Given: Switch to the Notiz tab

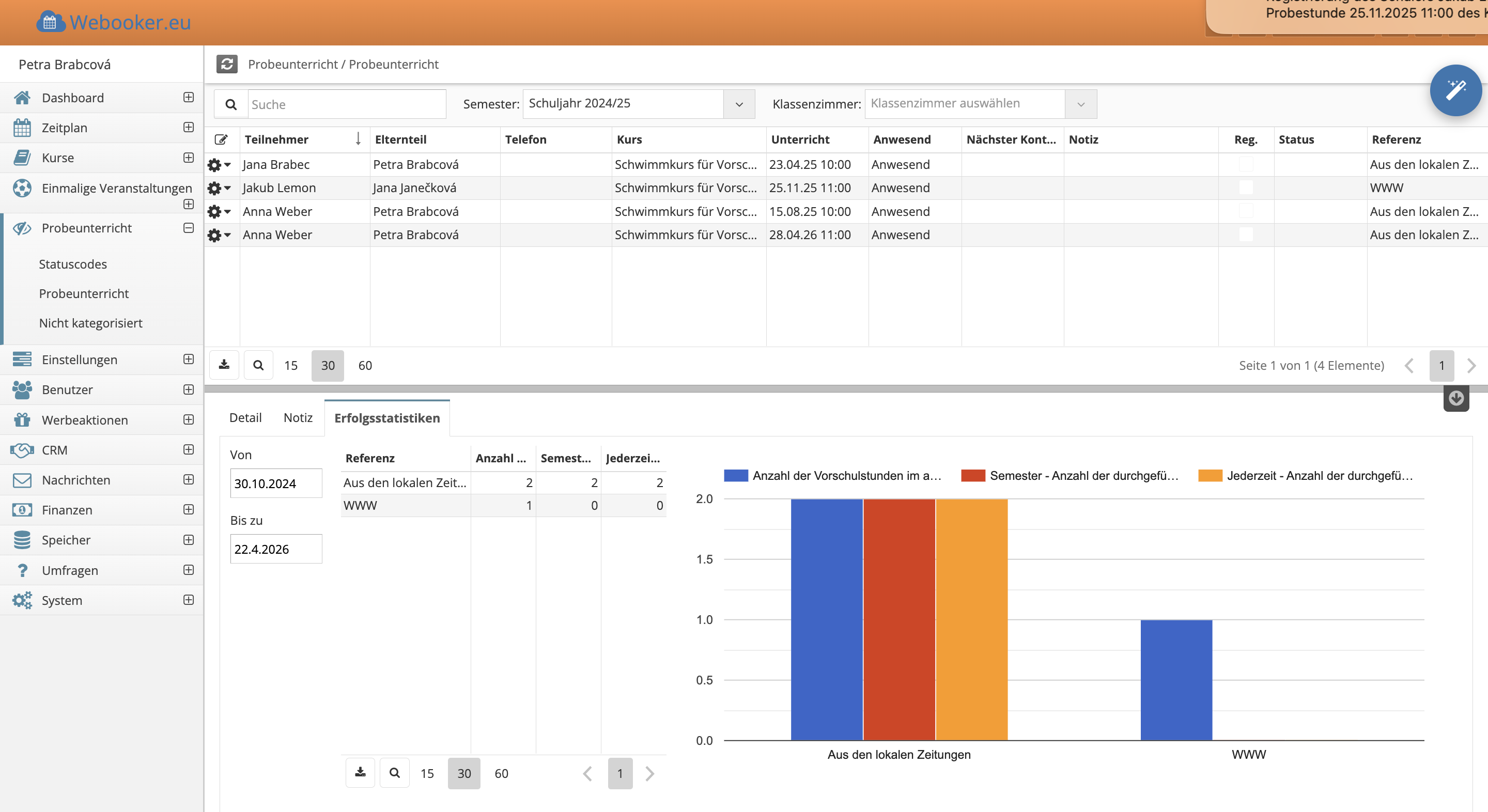Looking at the screenshot, I should pyautogui.click(x=298, y=417).
